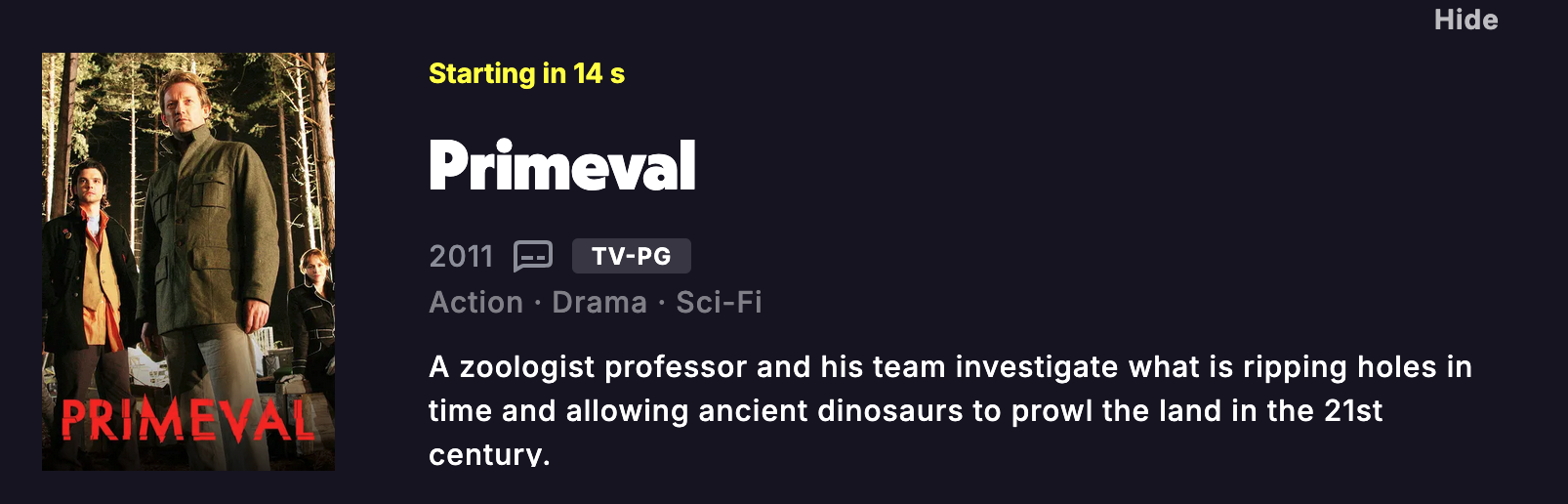Click the Hide button
This screenshot has height=504, width=1568.
[x=1465, y=20]
